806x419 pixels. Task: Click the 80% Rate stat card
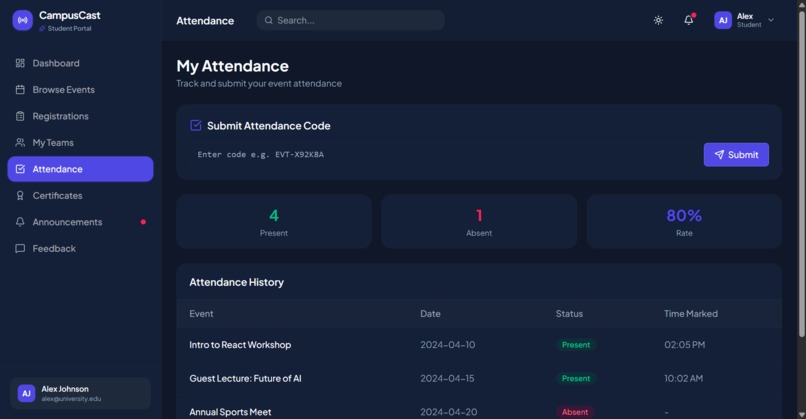(x=684, y=222)
